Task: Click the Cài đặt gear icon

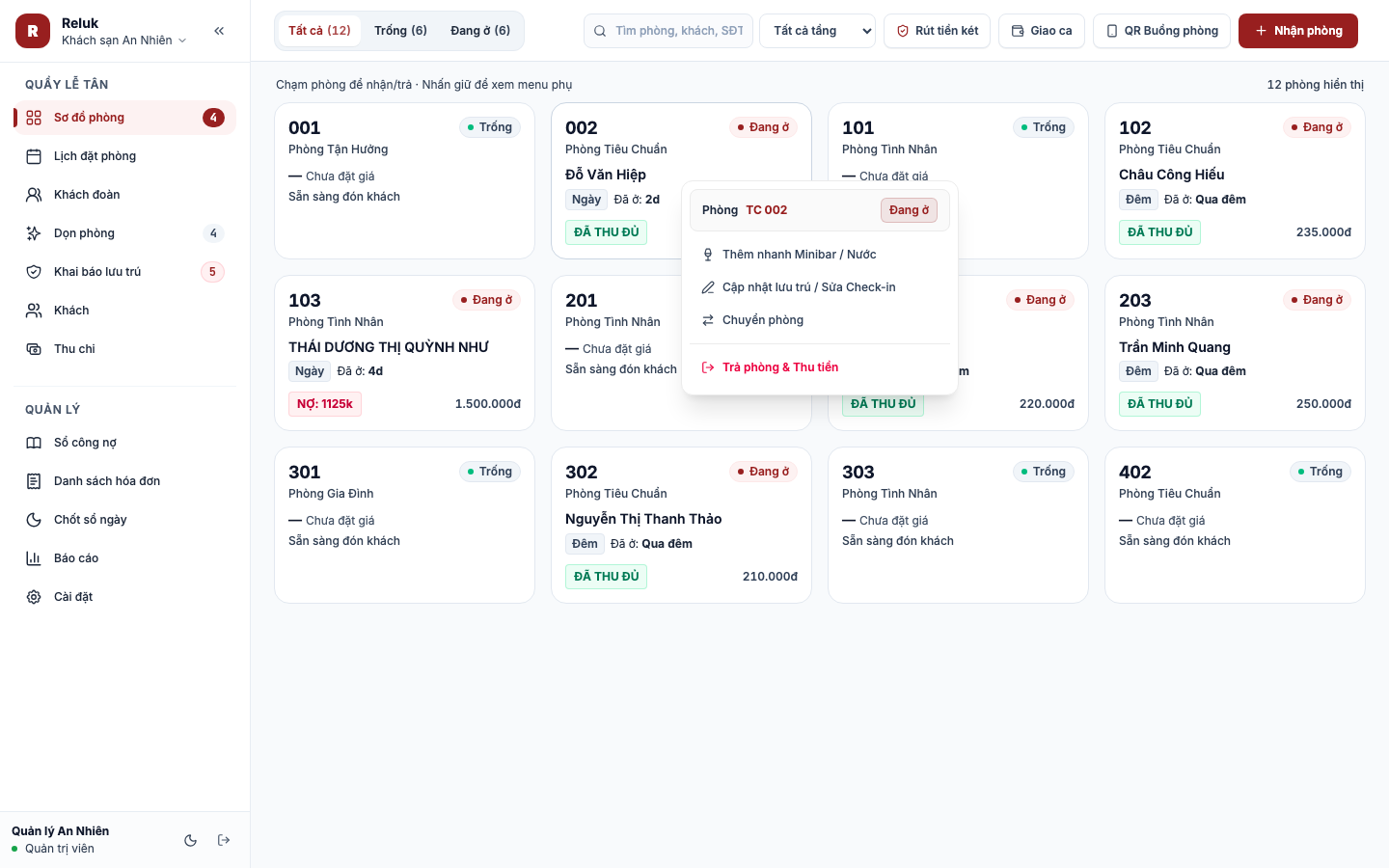Action: pyautogui.click(x=34, y=597)
